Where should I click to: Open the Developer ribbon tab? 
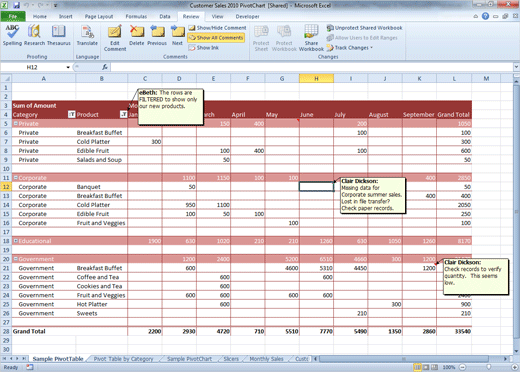click(247, 16)
